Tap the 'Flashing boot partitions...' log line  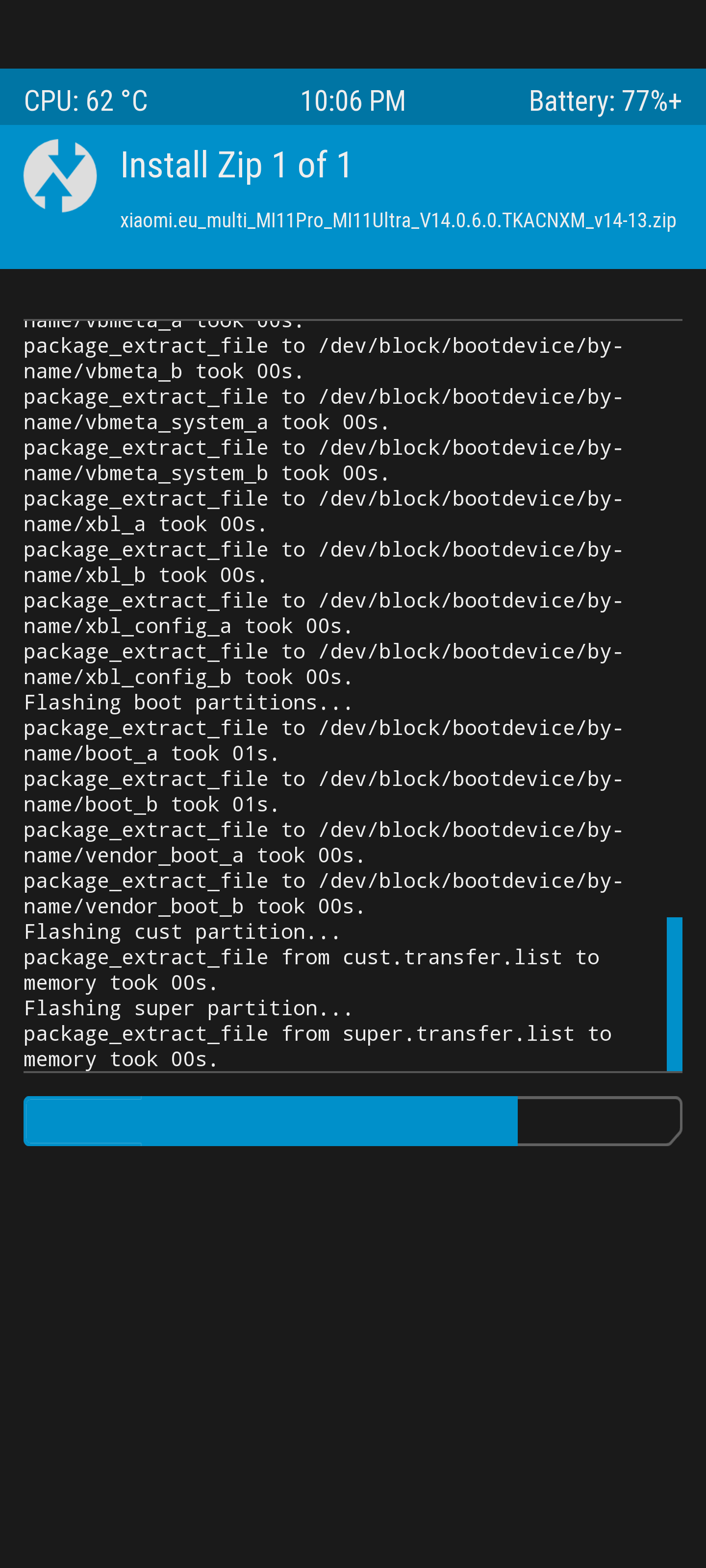188,703
